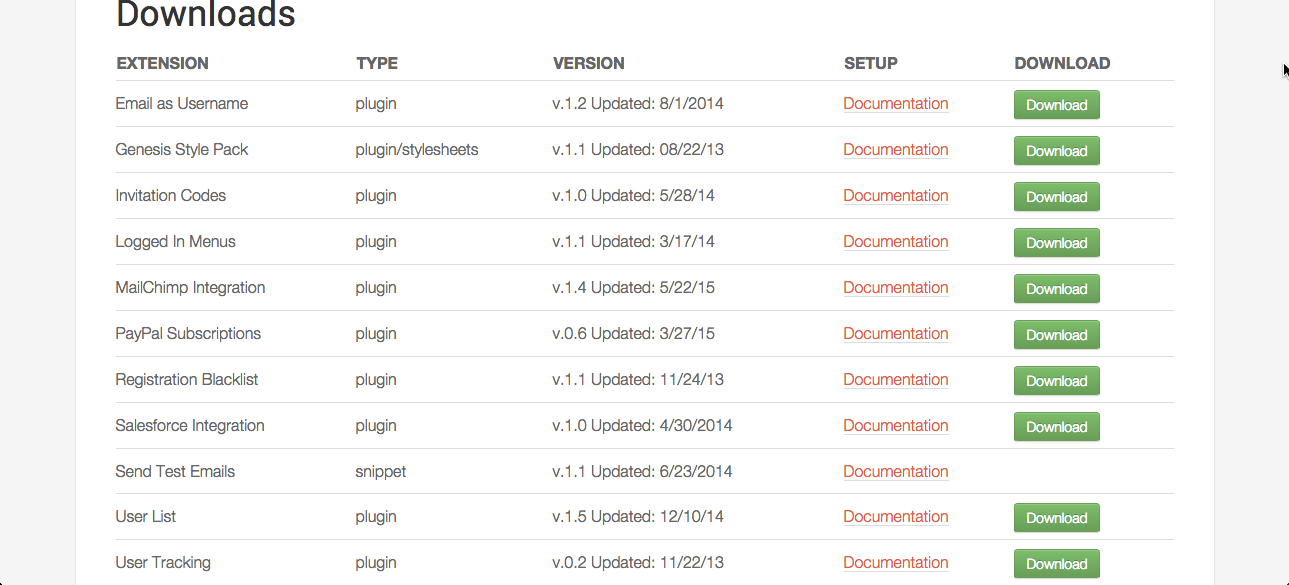Download the Genesis Style Pack
Screen dimensions: 1289x585
click(x=1056, y=151)
